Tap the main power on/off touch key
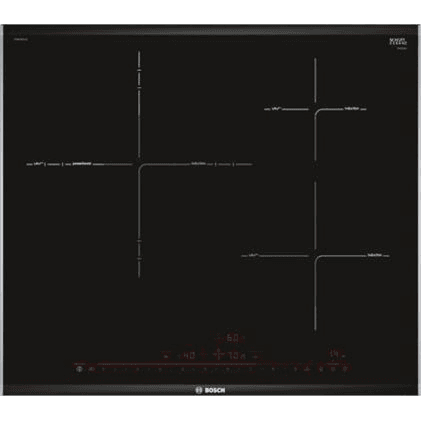 point(79,369)
